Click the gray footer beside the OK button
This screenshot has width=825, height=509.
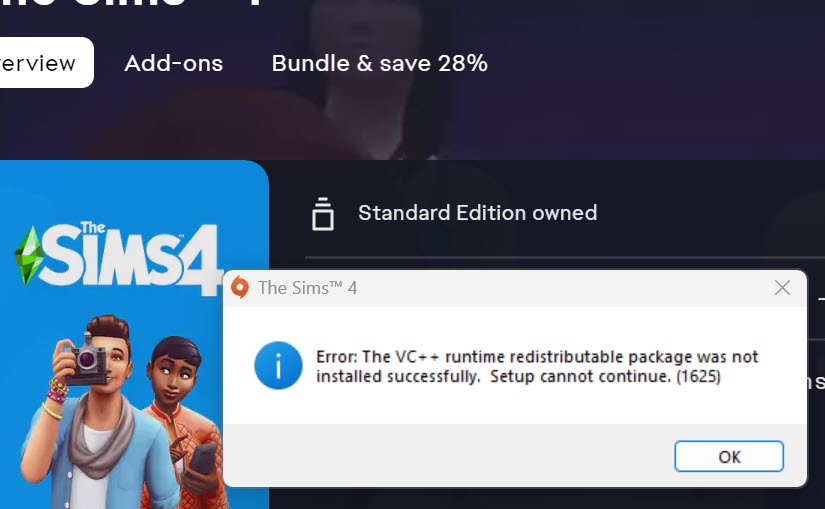point(450,457)
